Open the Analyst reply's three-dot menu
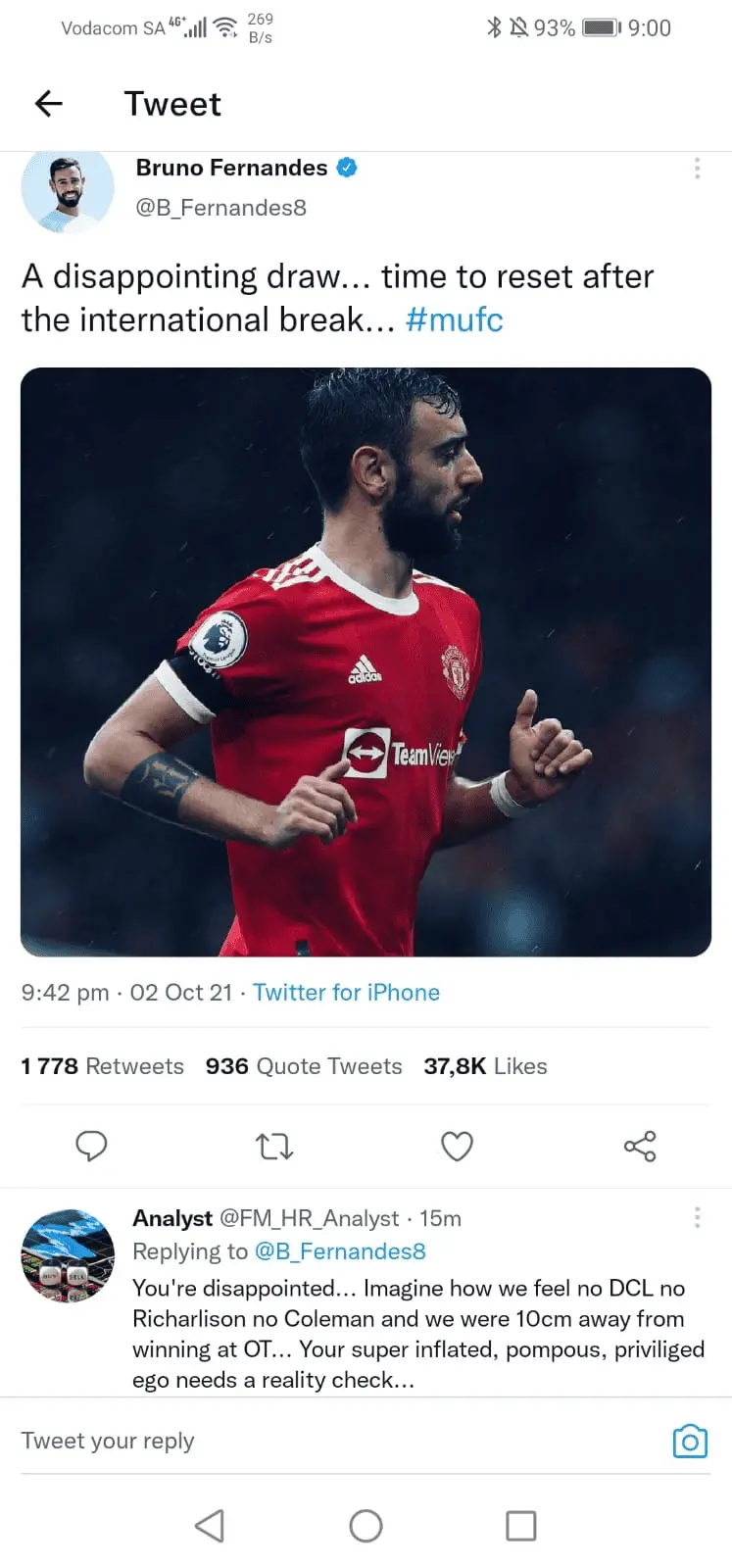Viewport: 732px width, 1568px height. coord(697,1217)
